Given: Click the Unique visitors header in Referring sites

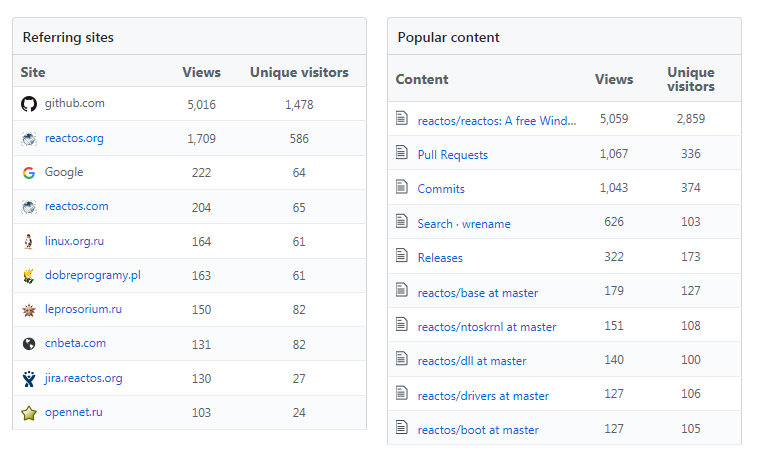Looking at the screenshot, I should (x=299, y=72).
